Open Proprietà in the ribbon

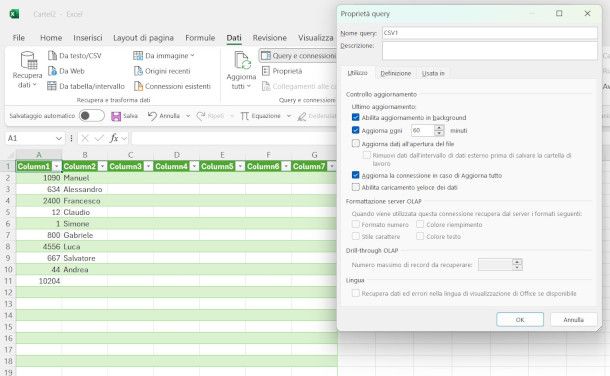(282, 71)
